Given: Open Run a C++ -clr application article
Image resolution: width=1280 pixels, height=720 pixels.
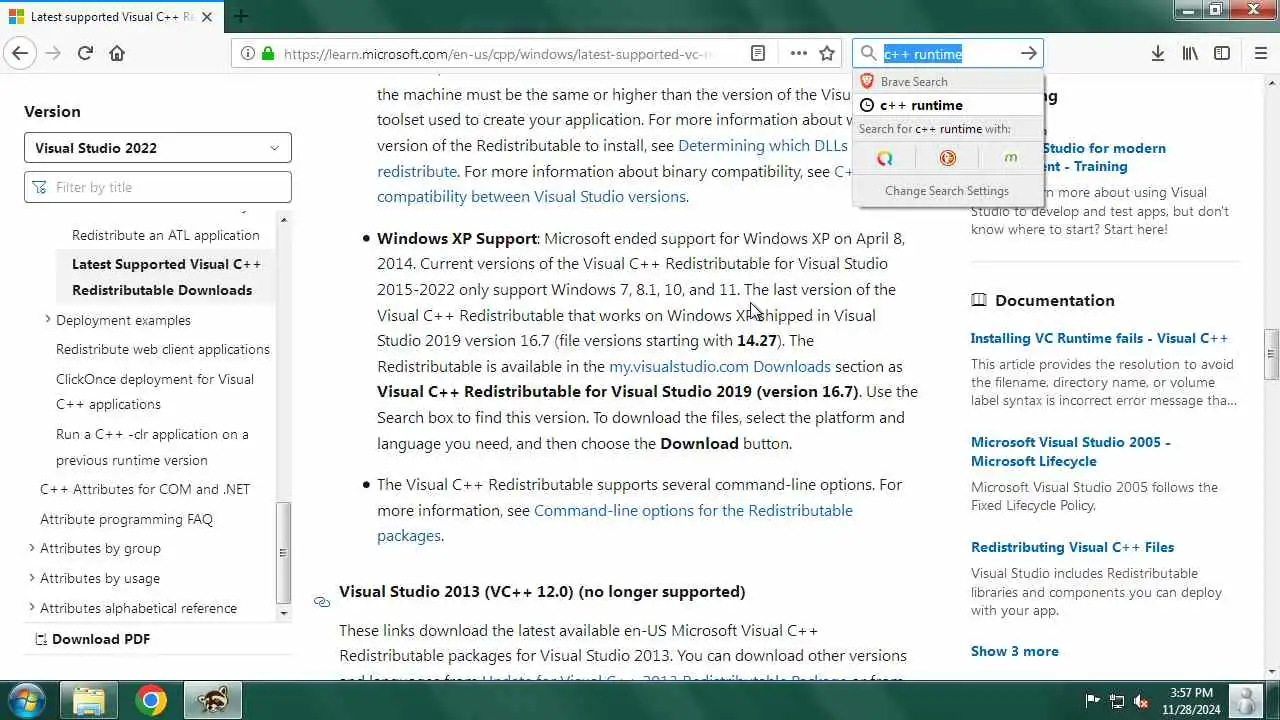Looking at the screenshot, I should tap(152, 447).
